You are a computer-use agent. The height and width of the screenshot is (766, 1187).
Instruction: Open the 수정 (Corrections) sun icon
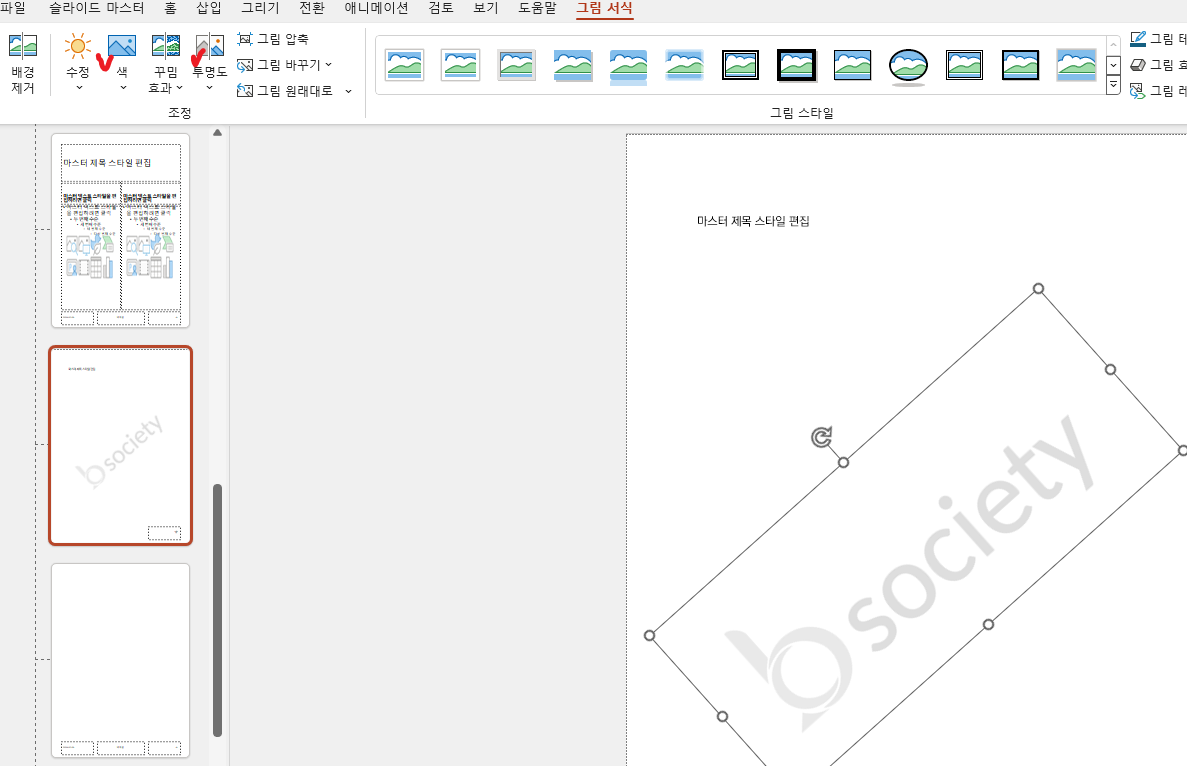(78, 47)
